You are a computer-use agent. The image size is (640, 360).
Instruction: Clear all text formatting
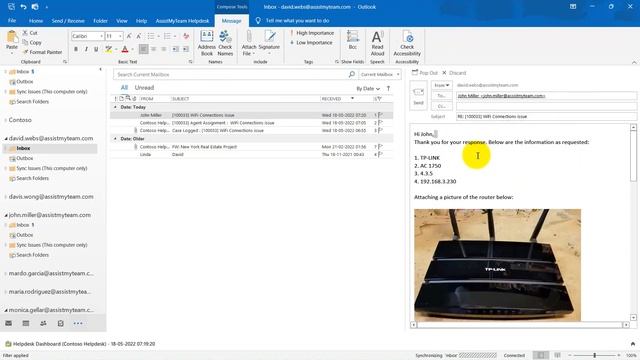[x=186, y=36]
